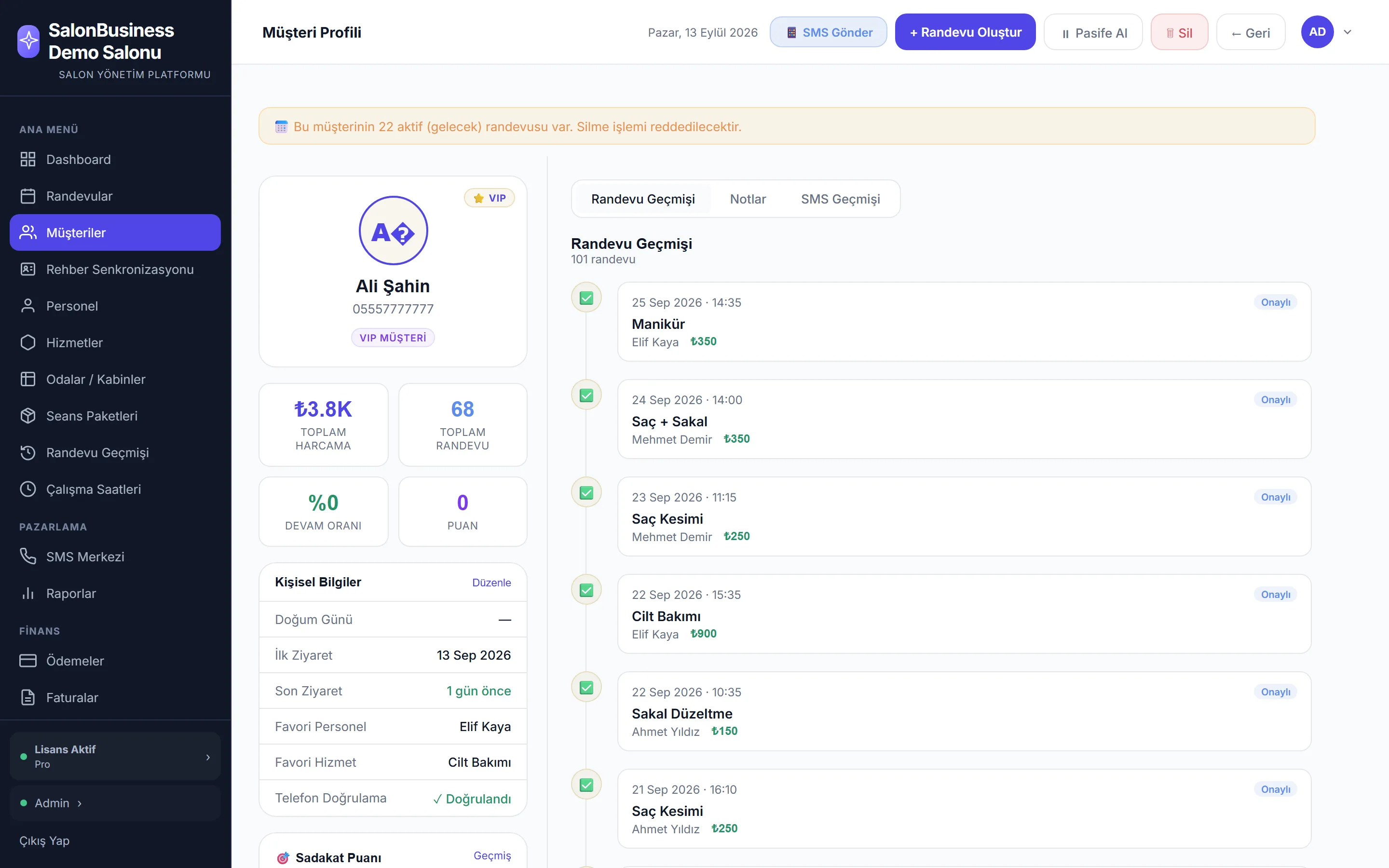
Task: Open the Geçmiş link in Sadakat Puanı
Action: point(492,855)
